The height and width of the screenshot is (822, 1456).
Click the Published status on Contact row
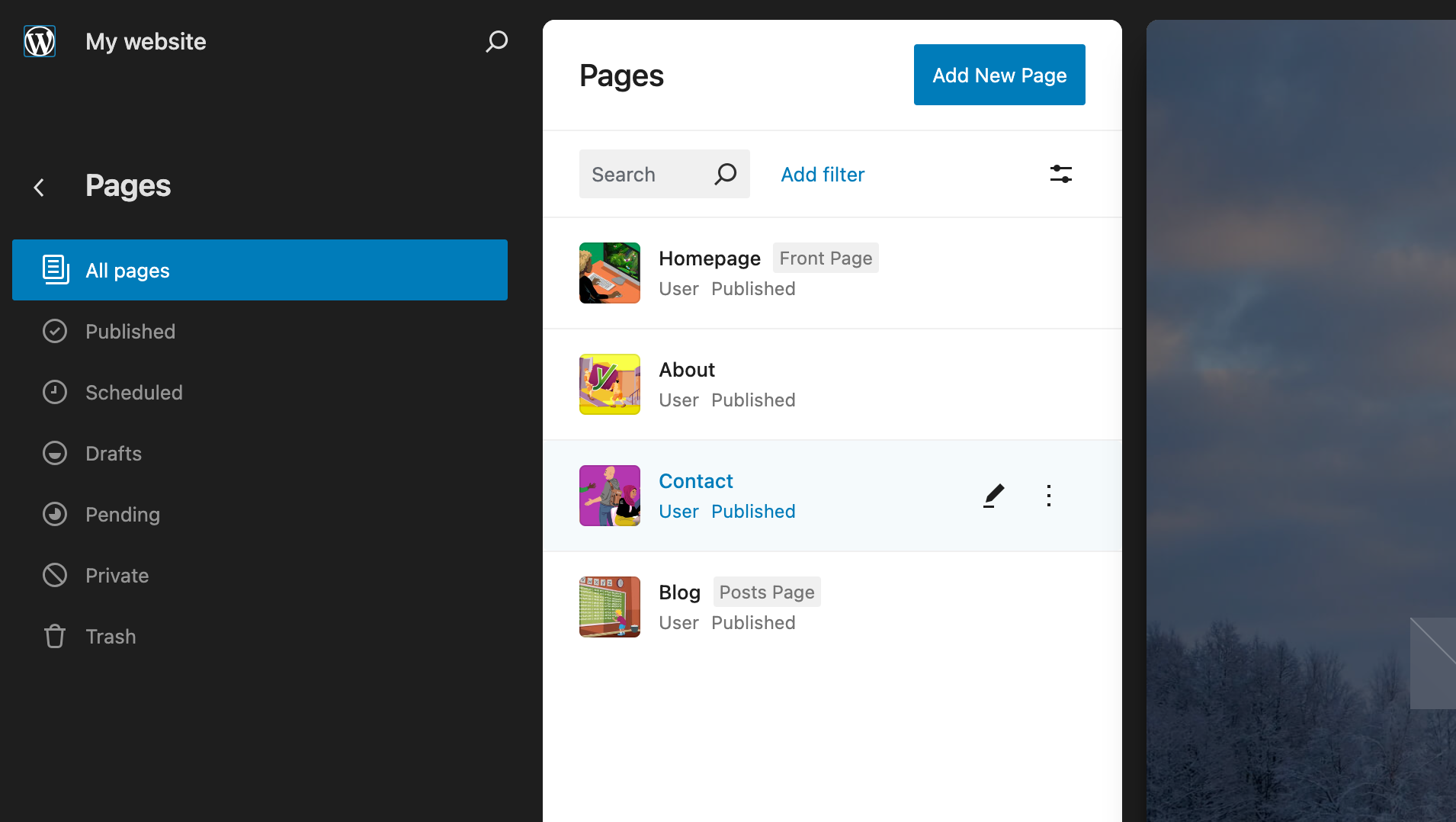click(753, 512)
